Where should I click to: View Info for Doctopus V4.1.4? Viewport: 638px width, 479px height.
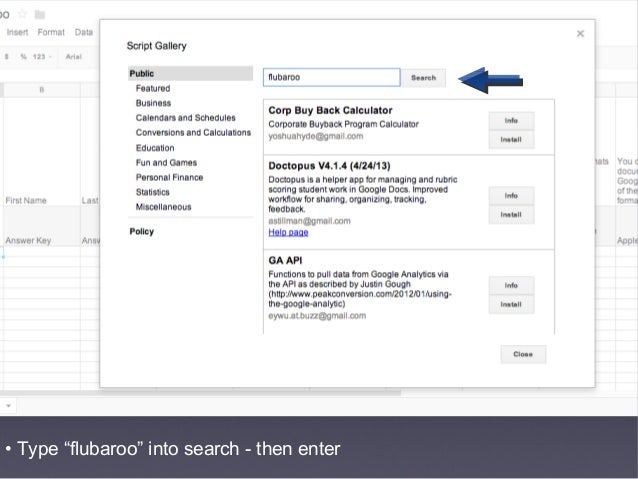(511, 196)
